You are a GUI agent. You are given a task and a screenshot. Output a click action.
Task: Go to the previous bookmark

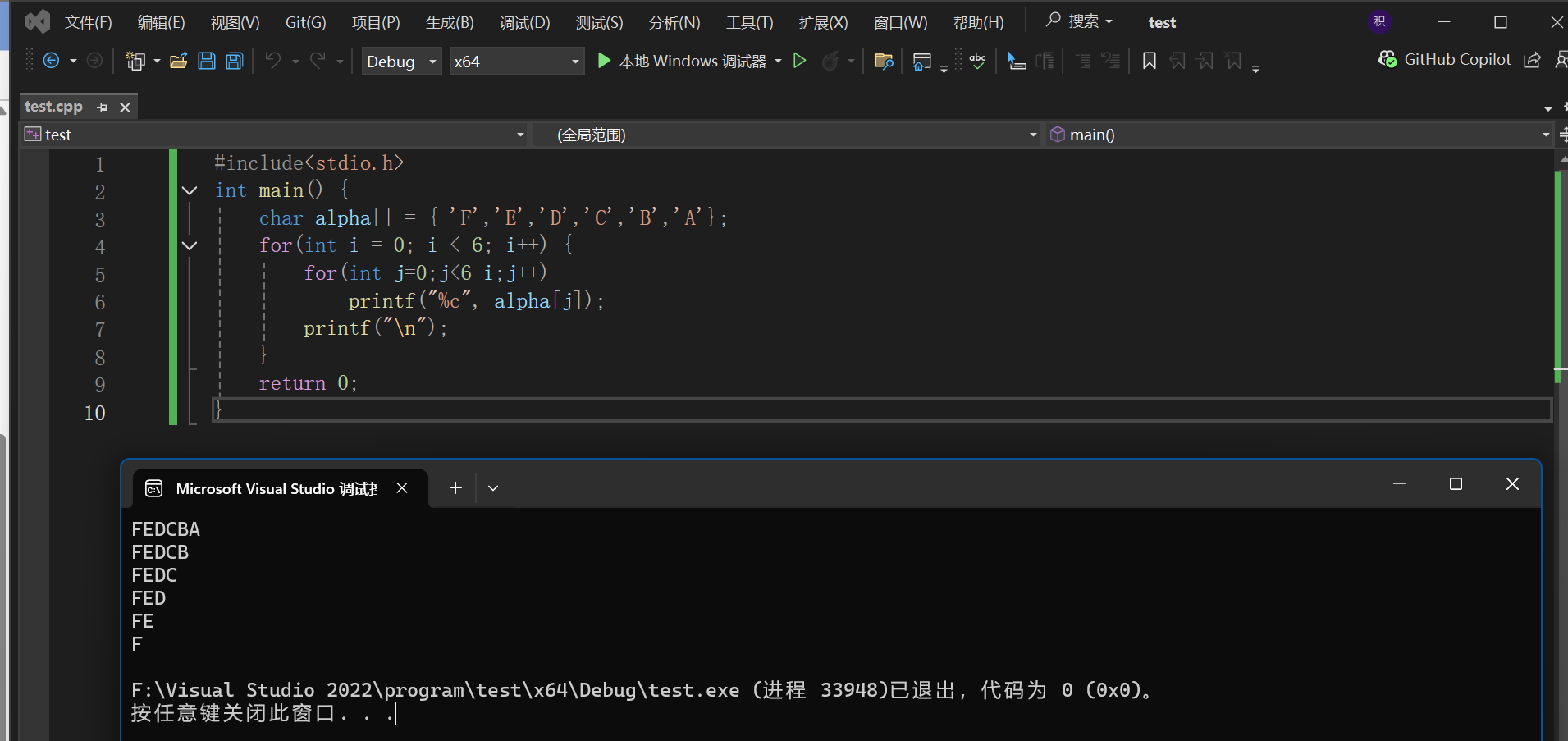(1177, 61)
